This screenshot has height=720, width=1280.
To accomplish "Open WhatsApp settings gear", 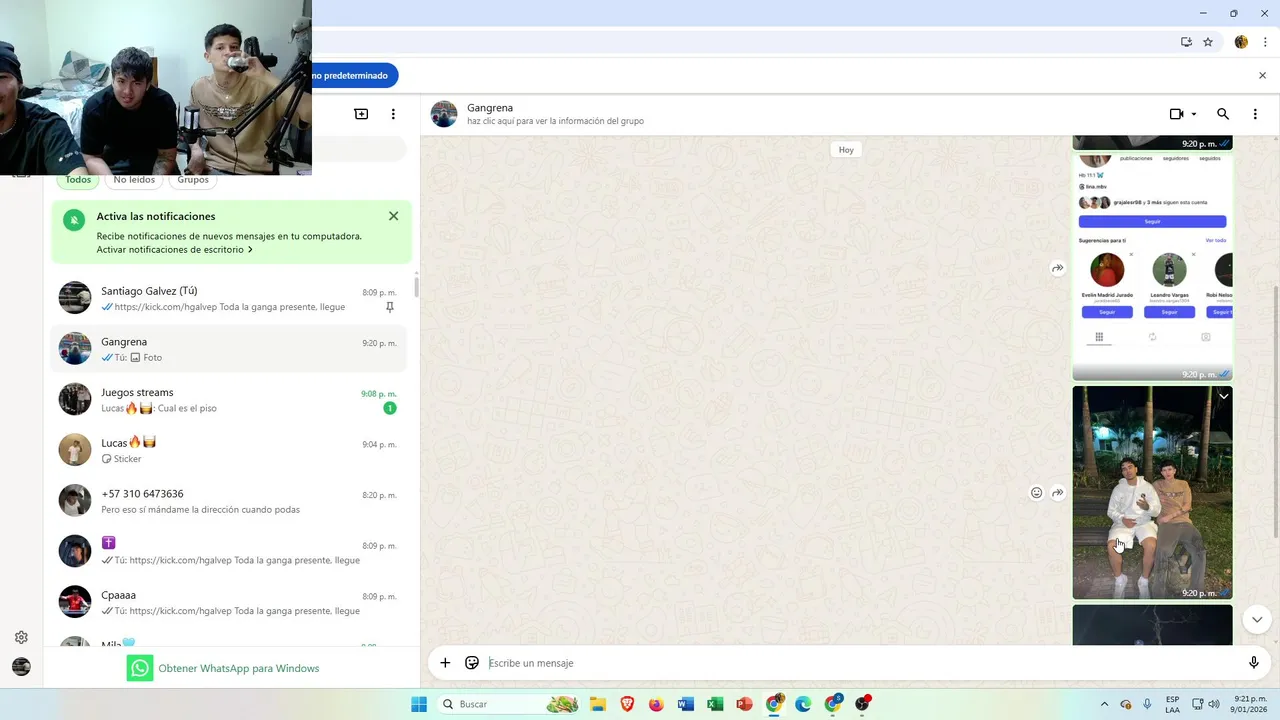I will click(21, 637).
